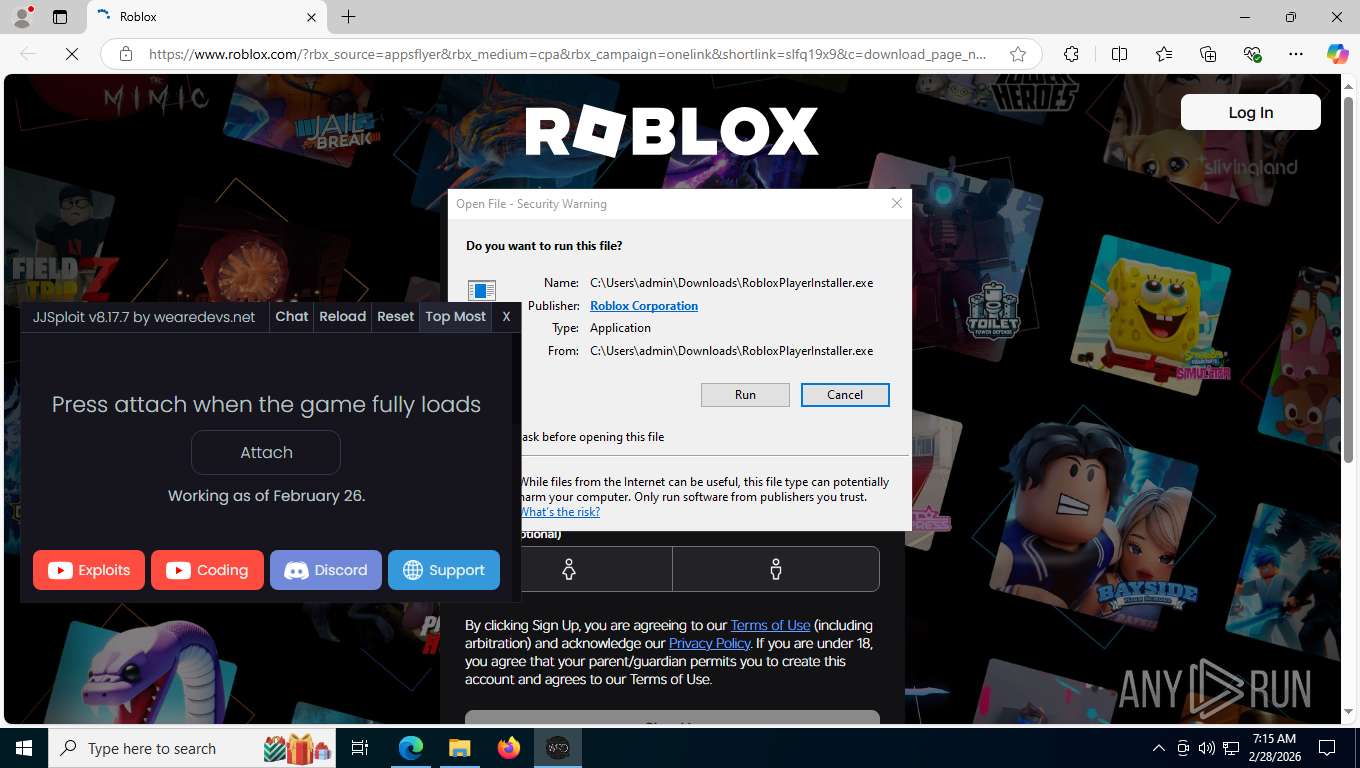Open the Terms of Use link
Viewport: 1360px width, 768px height.
(x=770, y=625)
